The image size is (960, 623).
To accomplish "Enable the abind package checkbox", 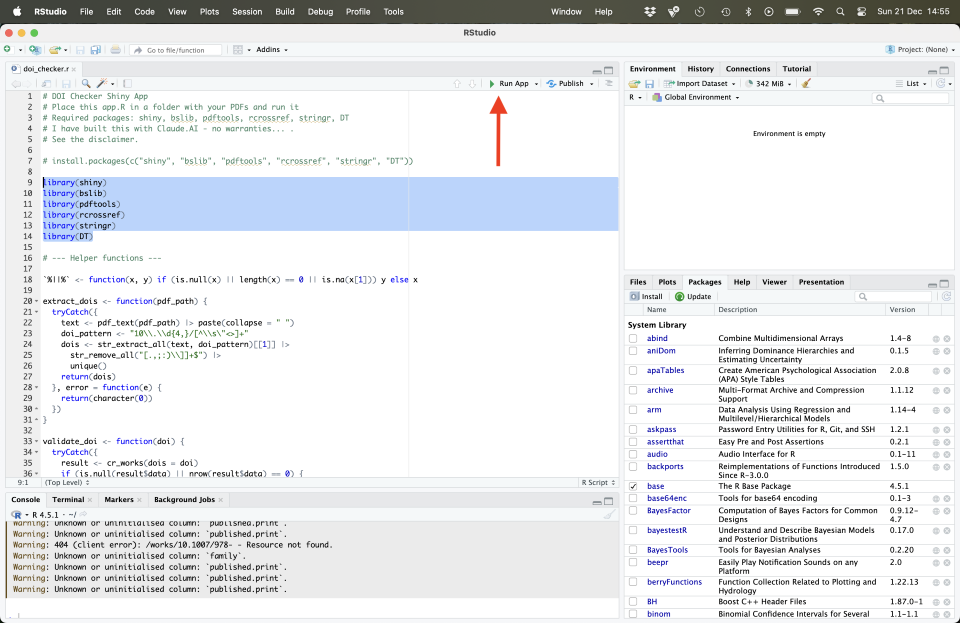I will click(633, 339).
